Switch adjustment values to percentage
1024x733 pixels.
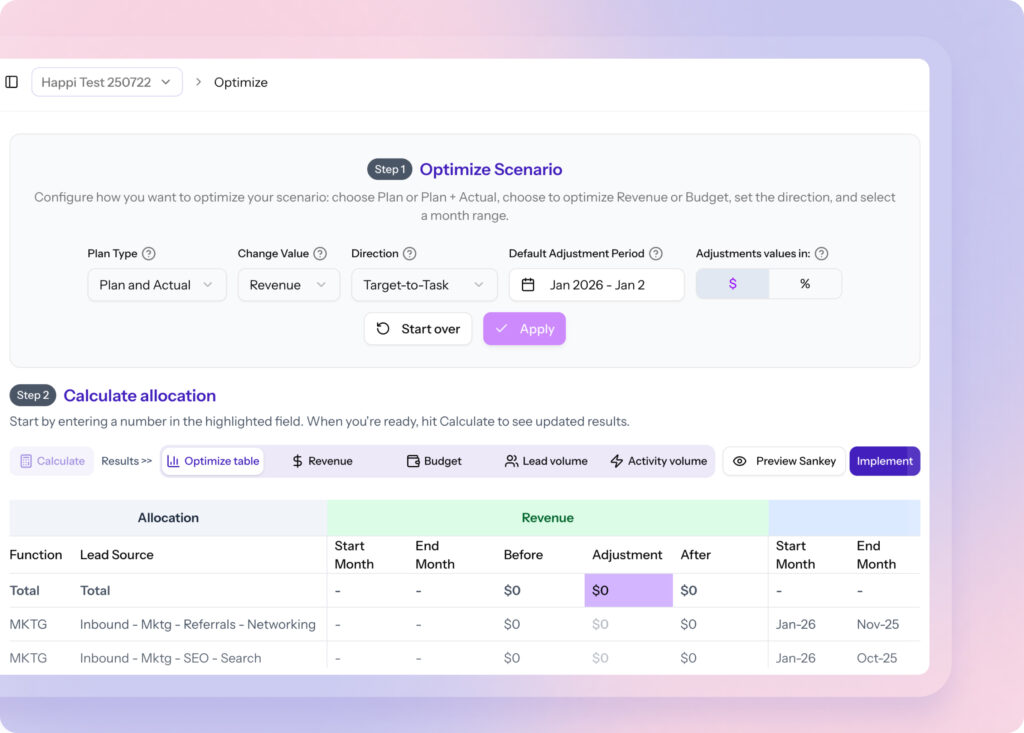pos(805,284)
